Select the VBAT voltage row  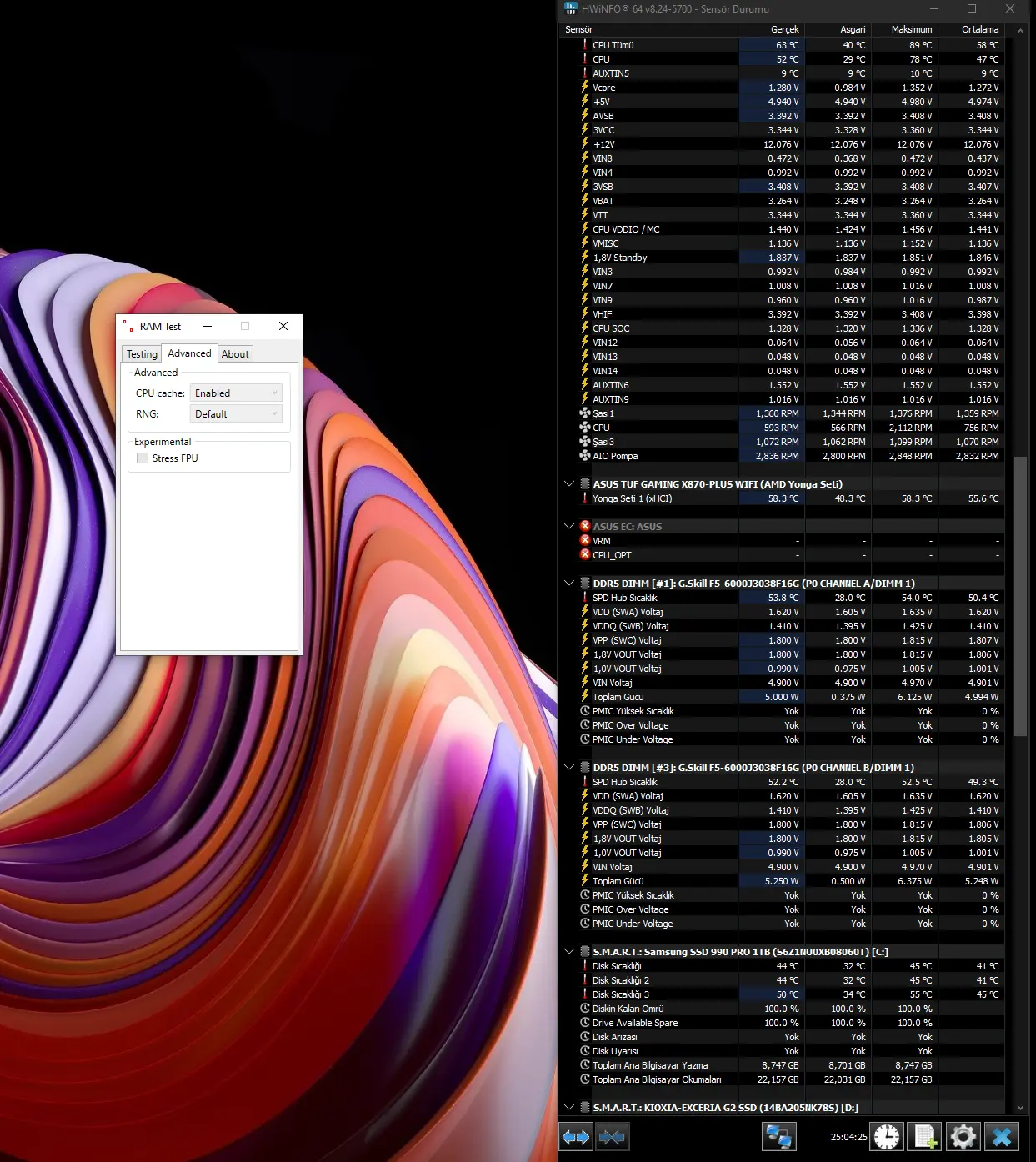click(x=781, y=201)
